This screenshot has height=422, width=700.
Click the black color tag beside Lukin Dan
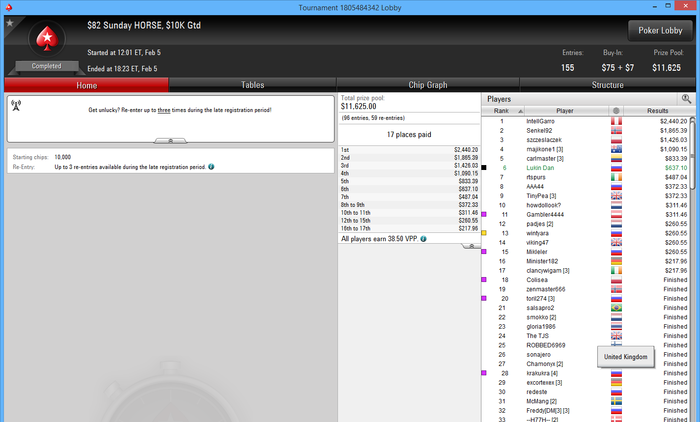484,168
